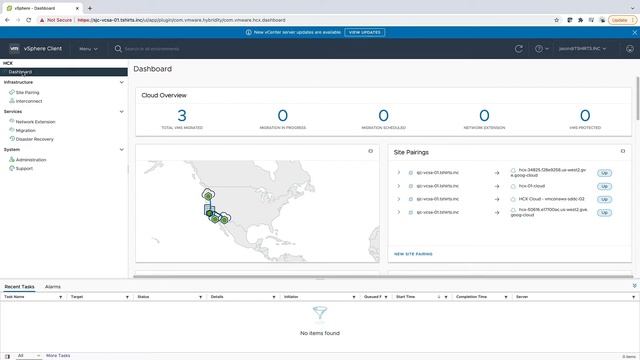The width and height of the screenshot is (640, 360).
Task: Toggle the column picker icon at bottom-left
Action: [x=7, y=356]
